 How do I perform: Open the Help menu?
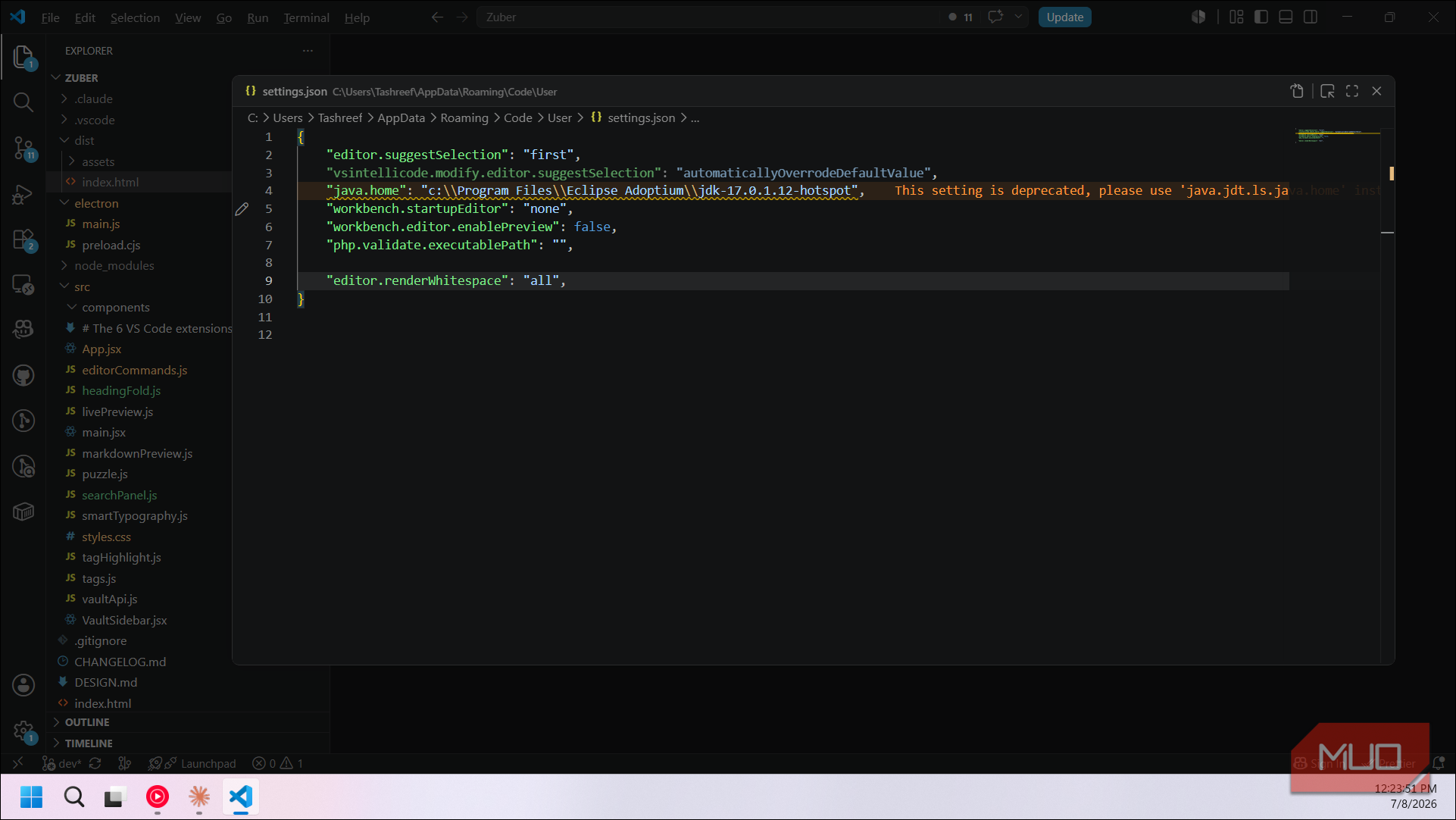[x=357, y=17]
